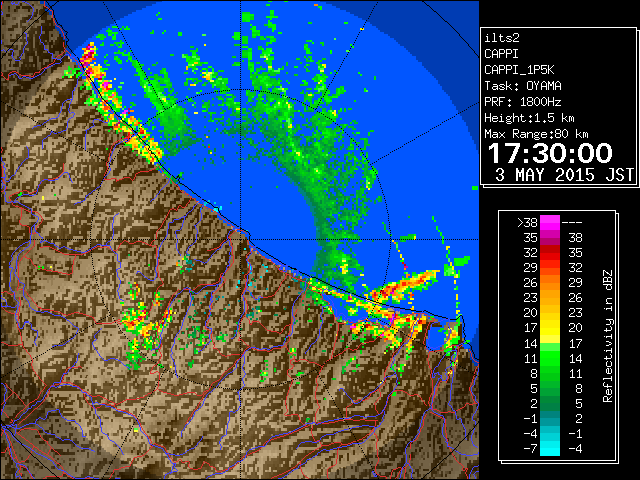Click the '>38' legend label
640x480 pixels.
pyautogui.click(x=527, y=223)
